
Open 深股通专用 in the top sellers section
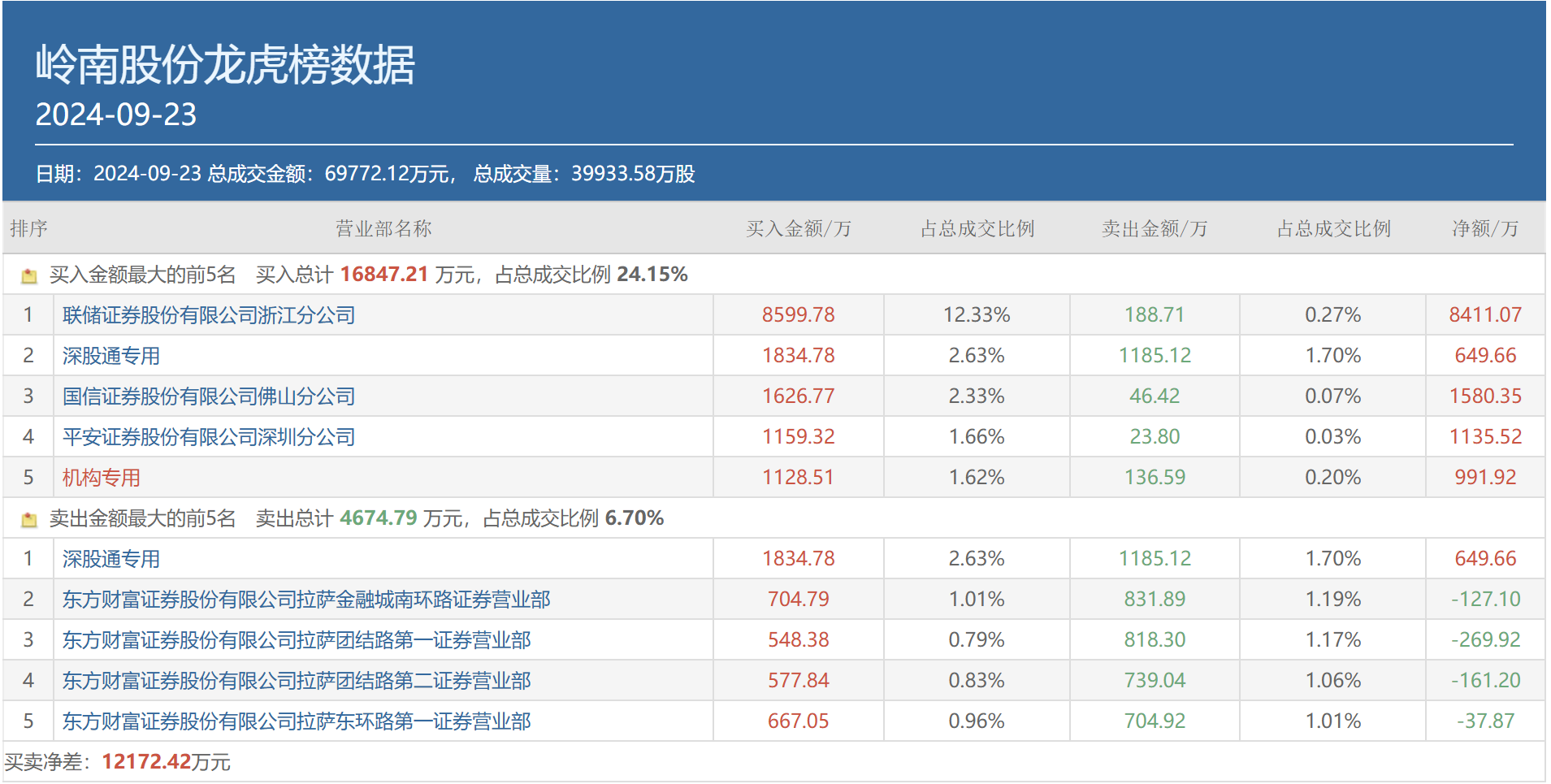(x=111, y=559)
